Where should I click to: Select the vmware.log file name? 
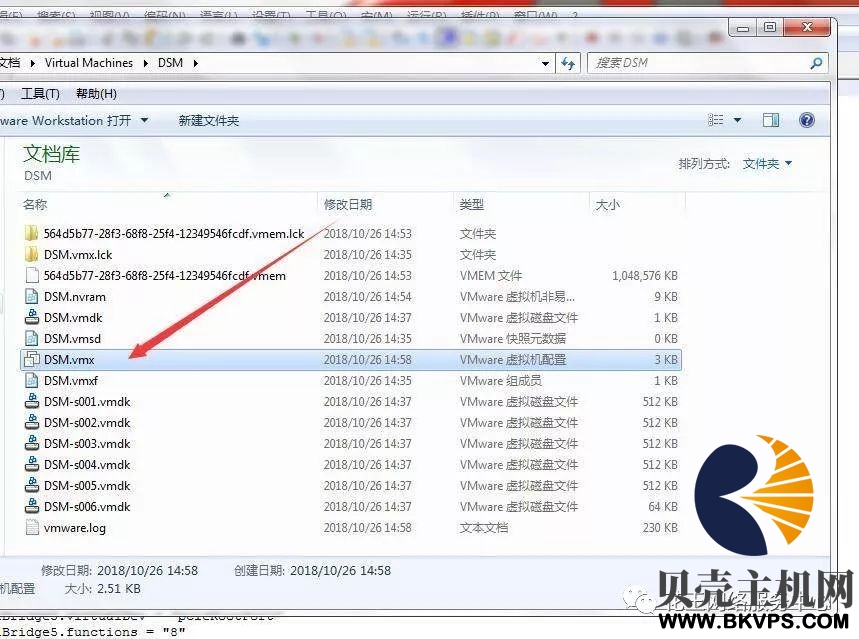click(75, 528)
